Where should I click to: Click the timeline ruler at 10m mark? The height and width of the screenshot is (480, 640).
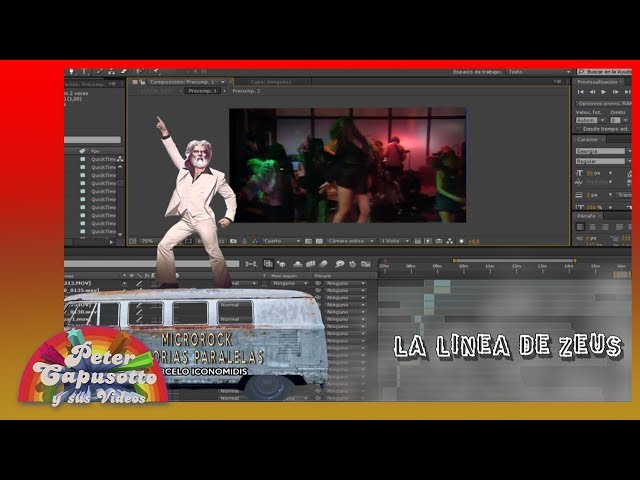(463, 267)
